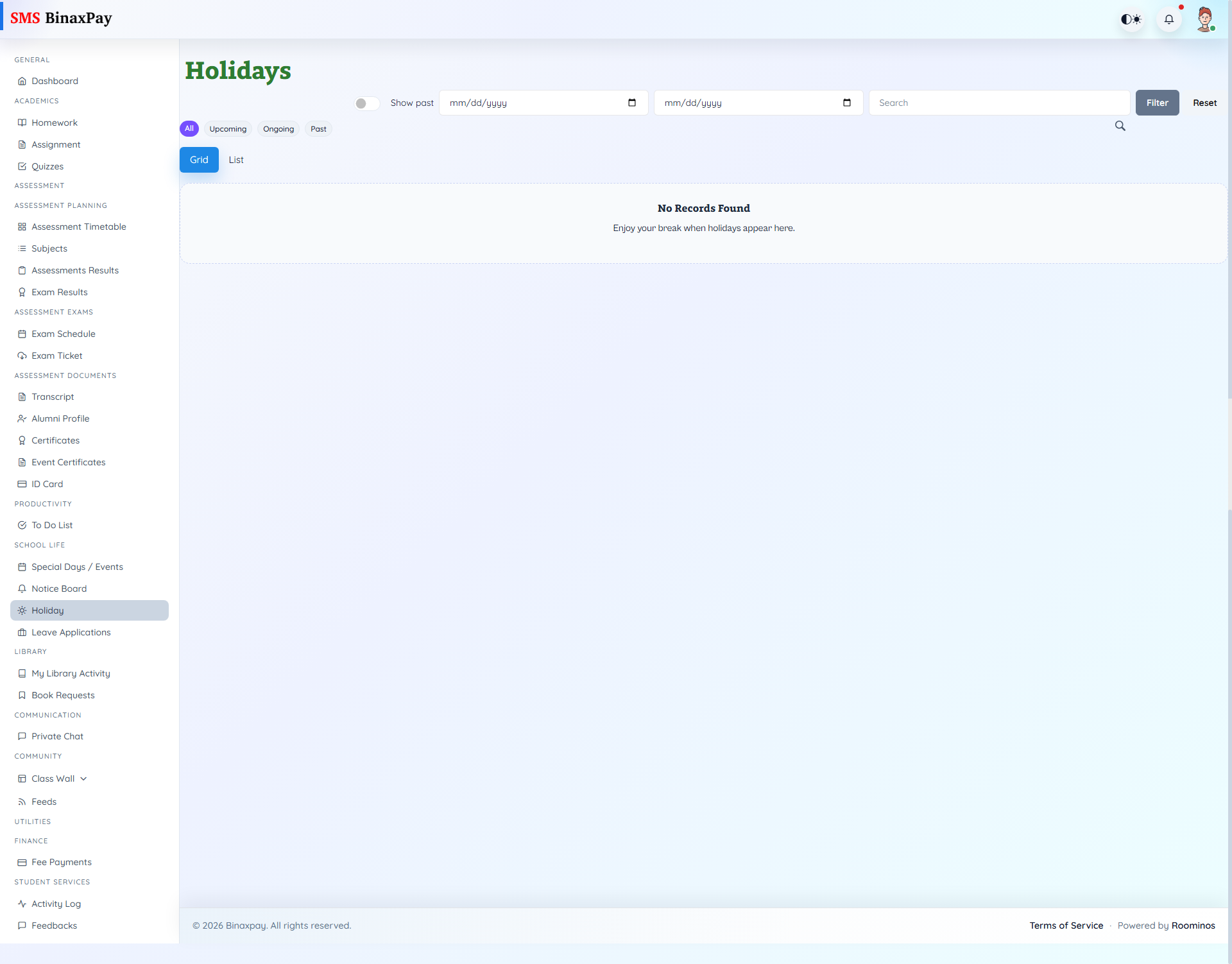Open the start date calendar picker
Screen dimensions: 1232x964
[x=632, y=102]
